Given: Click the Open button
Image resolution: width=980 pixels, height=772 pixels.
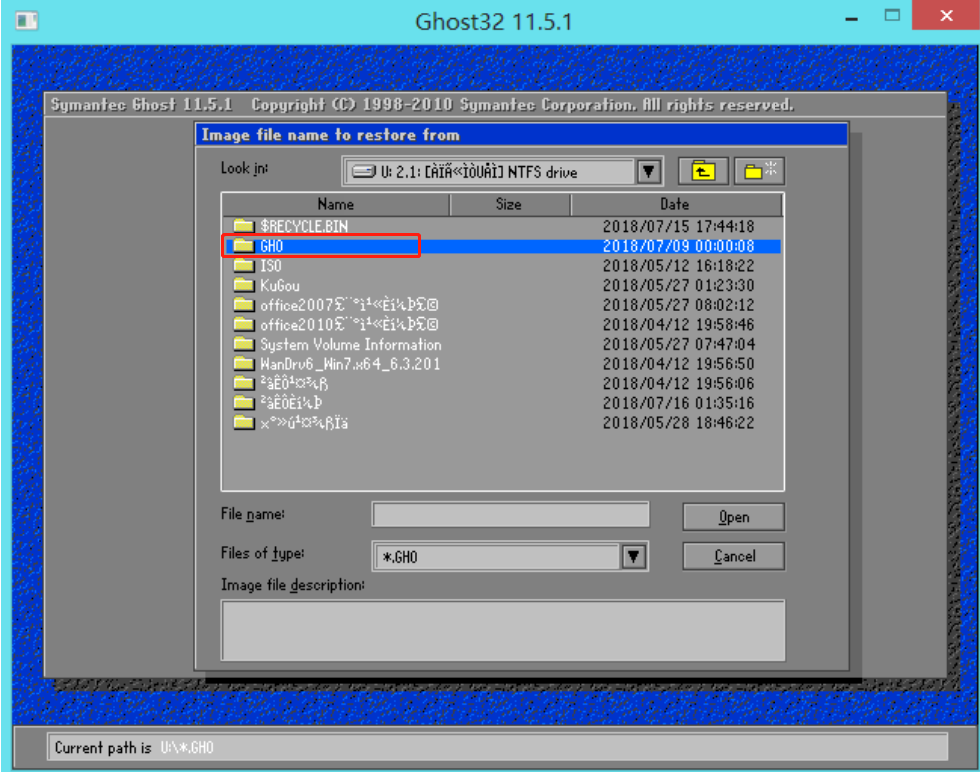Looking at the screenshot, I should (733, 517).
